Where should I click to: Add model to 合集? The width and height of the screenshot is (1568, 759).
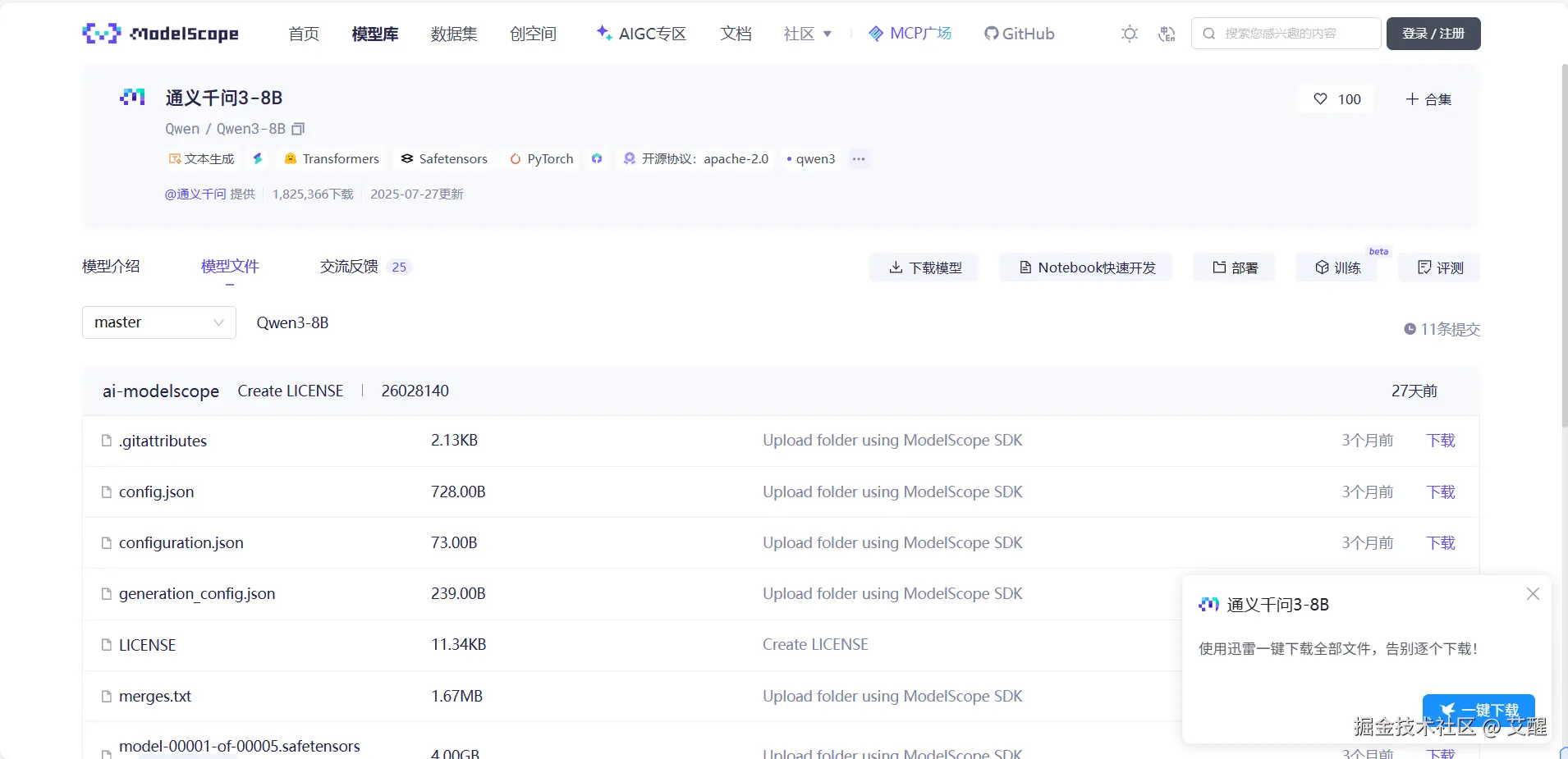click(x=1428, y=99)
